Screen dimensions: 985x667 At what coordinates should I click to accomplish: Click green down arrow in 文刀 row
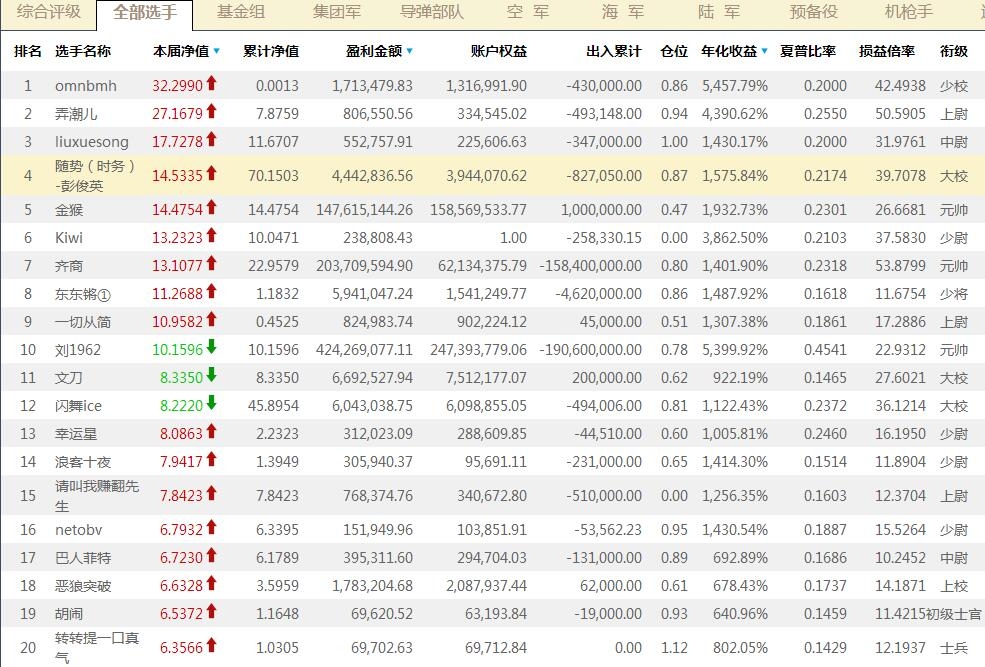pos(212,377)
